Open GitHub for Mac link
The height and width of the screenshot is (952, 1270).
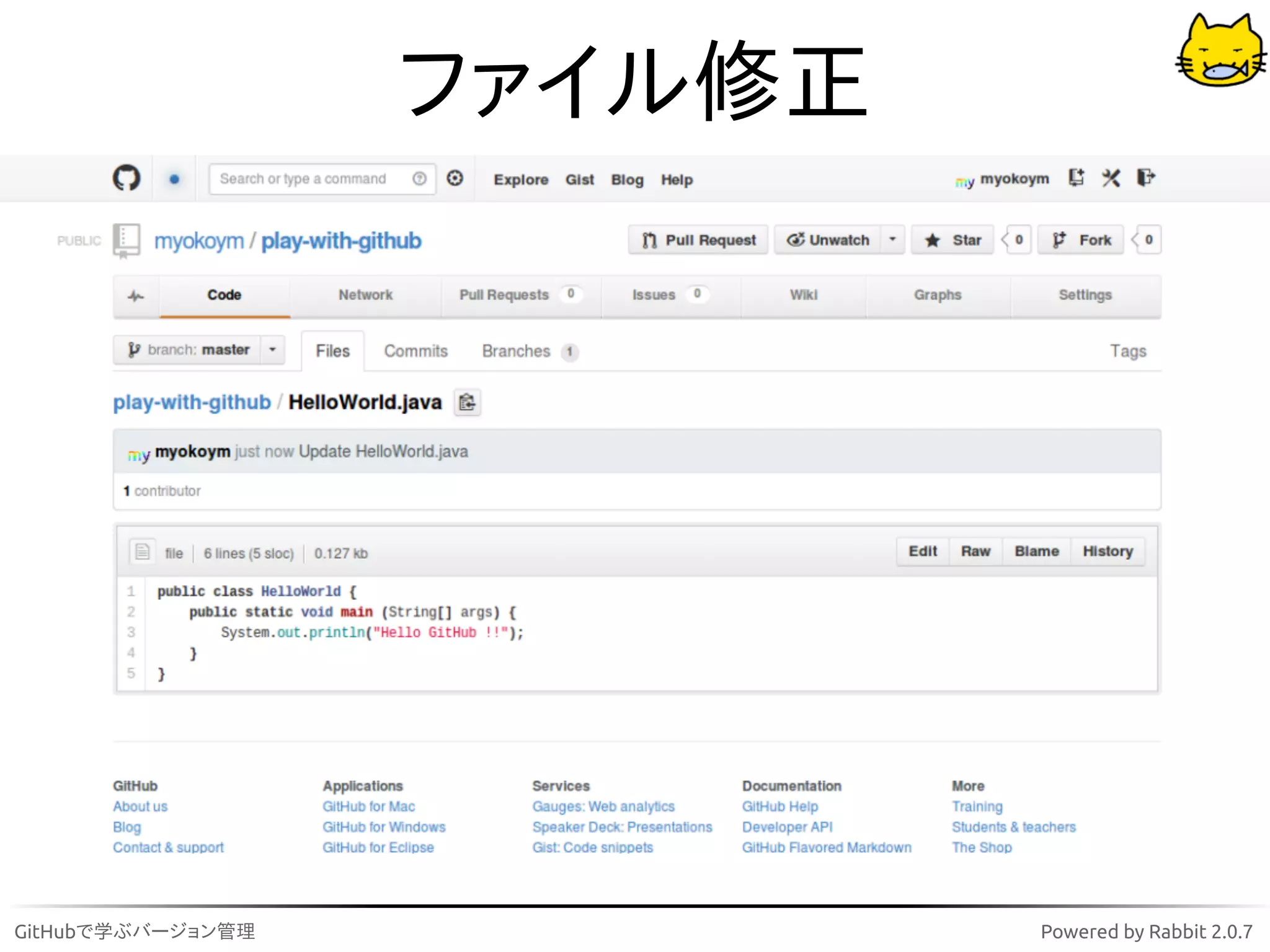[368, 806]
